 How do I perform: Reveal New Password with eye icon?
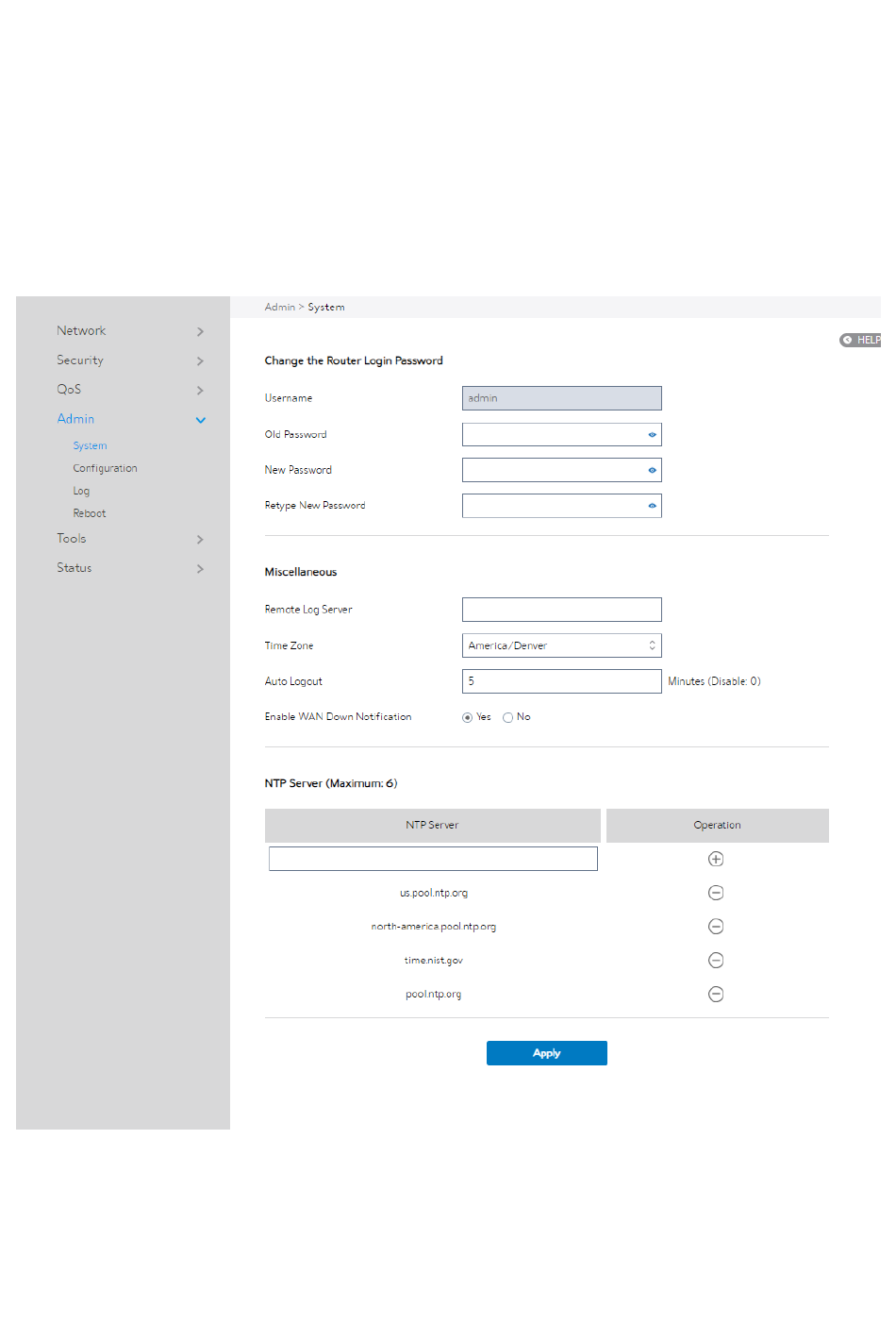click(652, 470)
